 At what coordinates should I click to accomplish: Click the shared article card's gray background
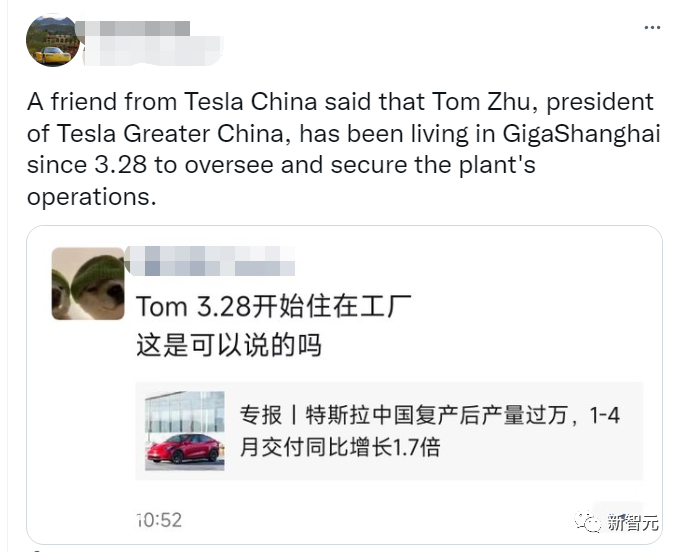389,431
